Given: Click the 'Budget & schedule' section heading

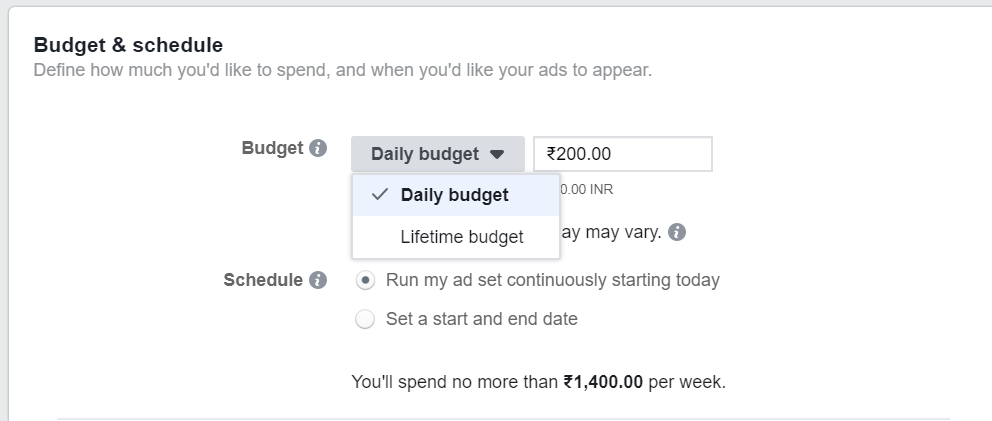Looking at the screenshot, I should 128,45.
